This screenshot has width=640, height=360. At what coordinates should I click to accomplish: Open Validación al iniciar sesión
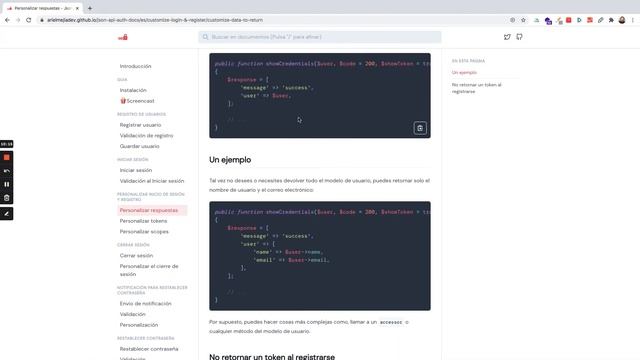pyautogui.click(x=152, y=181)
